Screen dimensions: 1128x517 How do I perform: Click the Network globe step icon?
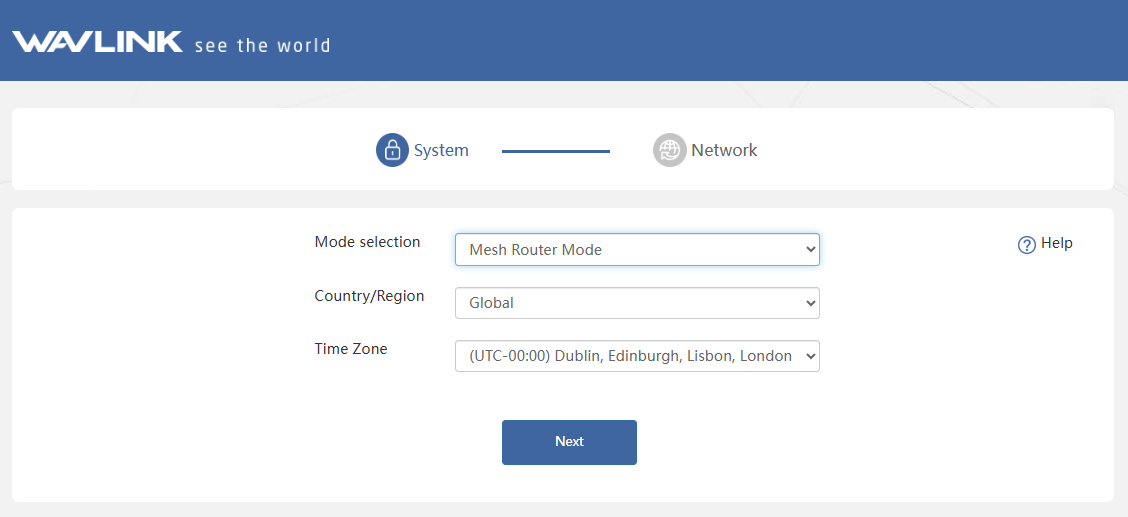tap(670, 150)
